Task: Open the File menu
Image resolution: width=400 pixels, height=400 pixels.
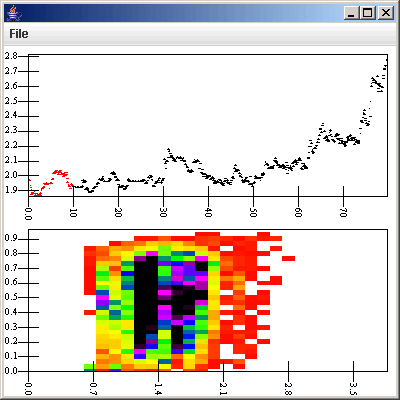Action: [x=19, y=34]
